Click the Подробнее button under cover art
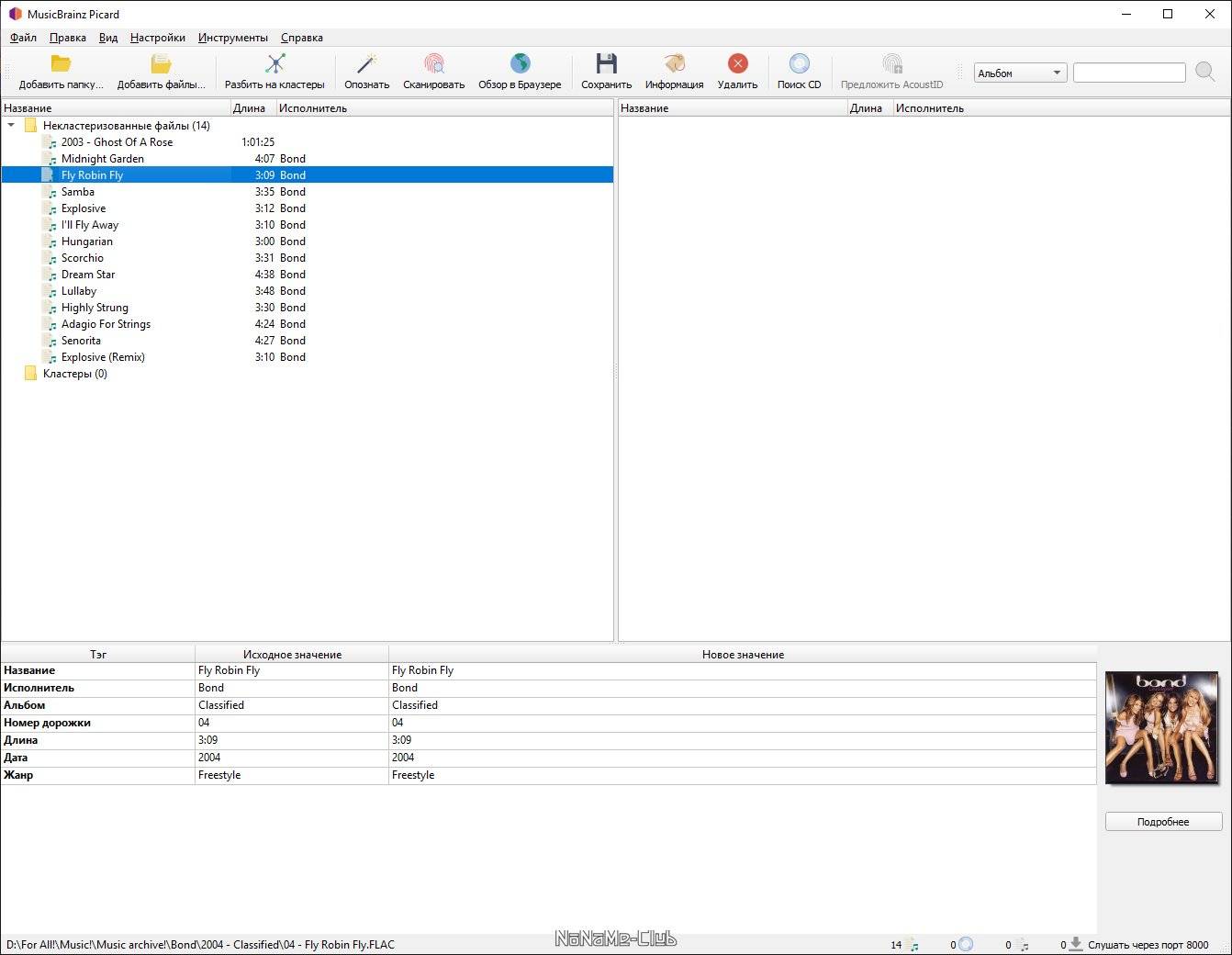Viewport: 1232px width, 955px height. point(1163,822)
